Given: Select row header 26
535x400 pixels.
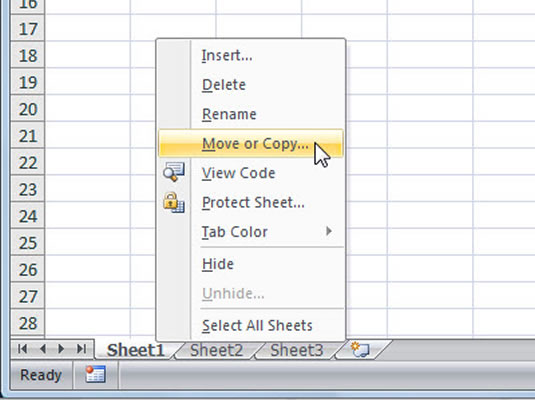Looking at the screenshot, I should coord(28,270).
